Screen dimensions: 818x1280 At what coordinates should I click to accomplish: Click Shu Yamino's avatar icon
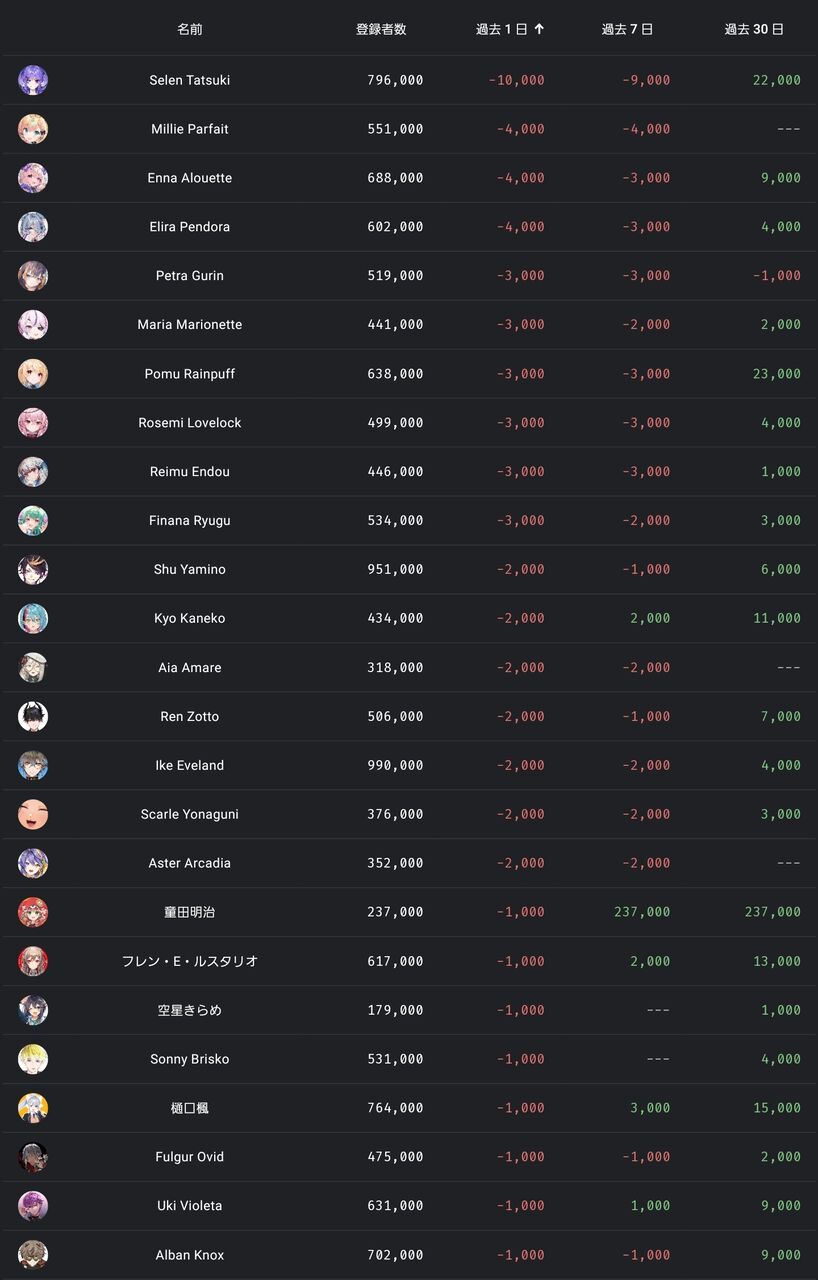click(x=33, y=570)
